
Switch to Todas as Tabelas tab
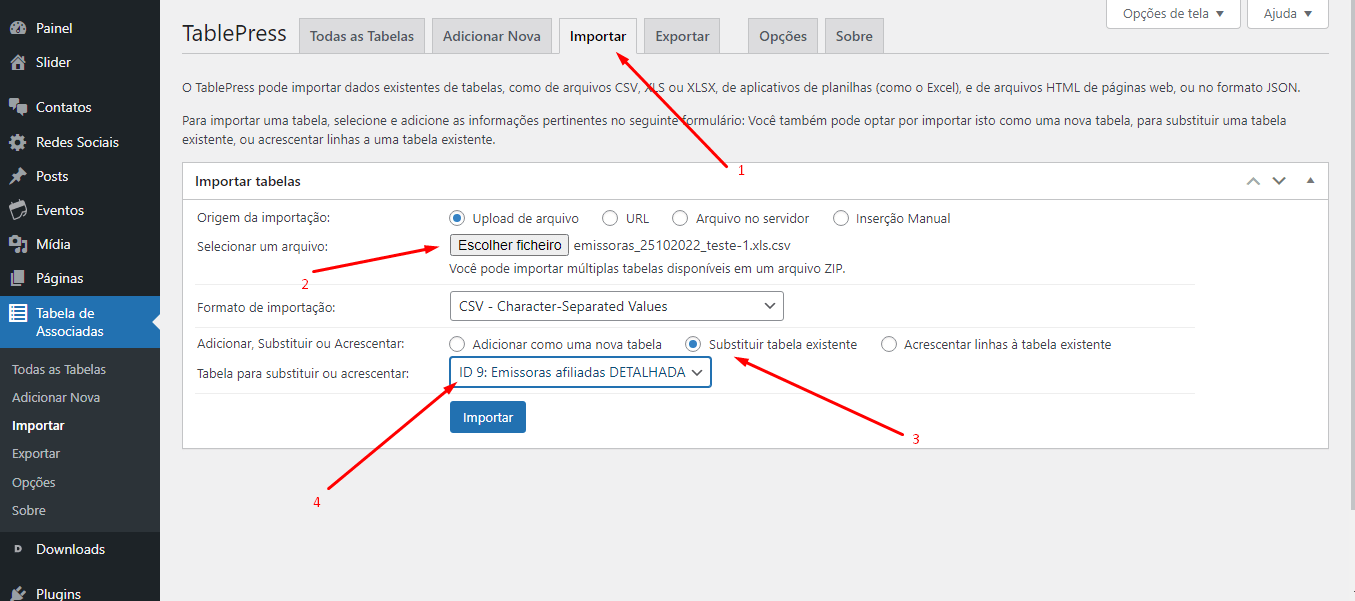pyautogui.click(x=362, y=36)
